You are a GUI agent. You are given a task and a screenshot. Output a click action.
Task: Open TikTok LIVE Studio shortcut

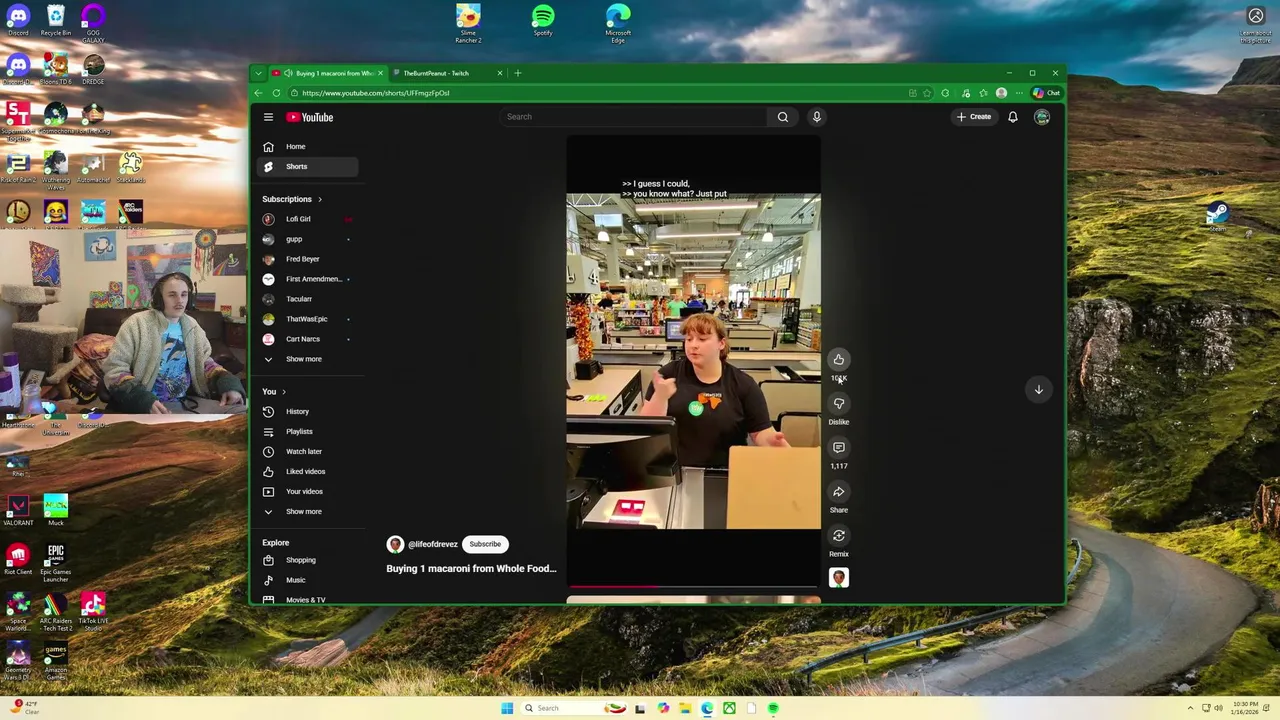(x=93, y=613)
